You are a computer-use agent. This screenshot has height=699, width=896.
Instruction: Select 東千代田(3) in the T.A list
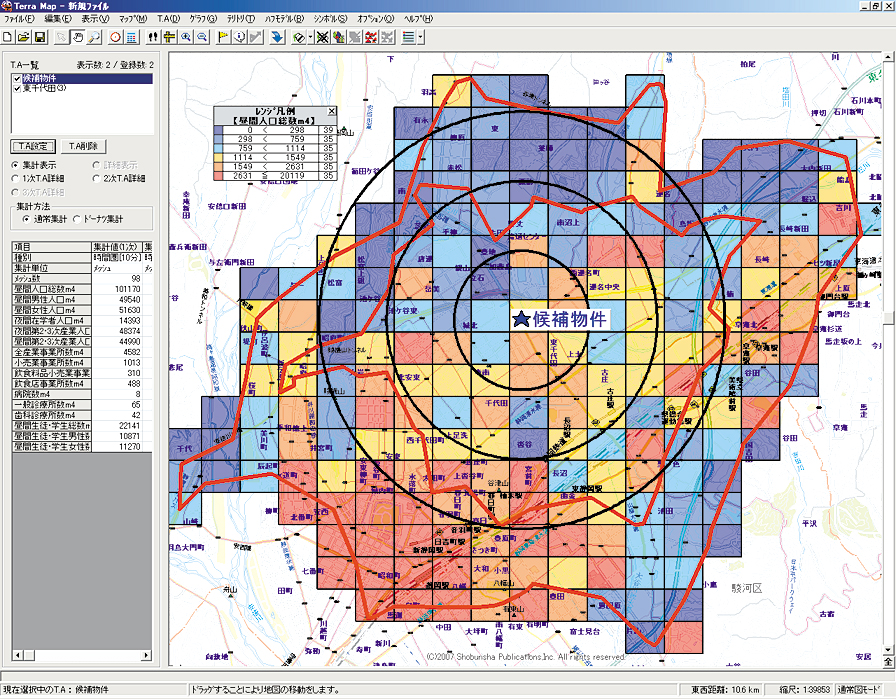coord(45,89)
